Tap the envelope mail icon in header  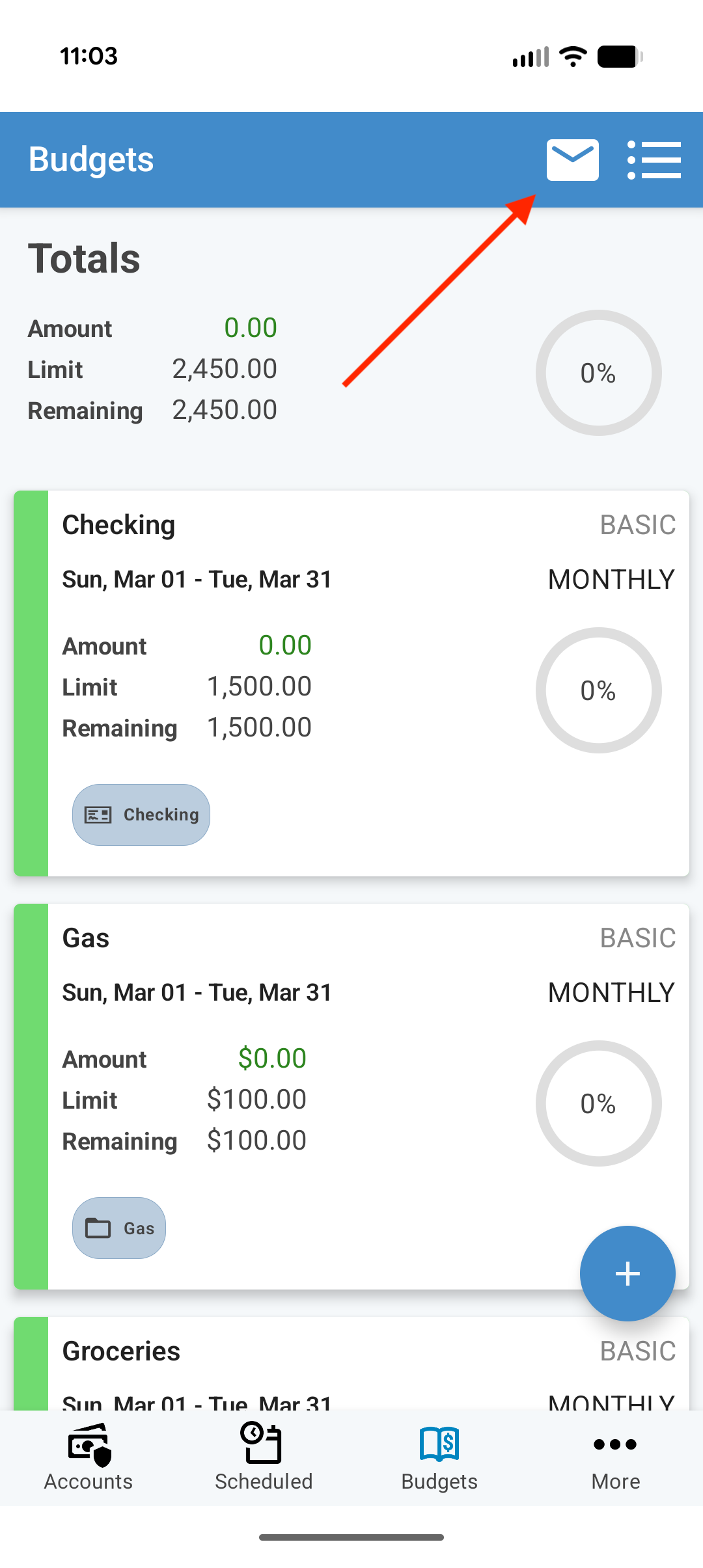click(x=572, y=159)
